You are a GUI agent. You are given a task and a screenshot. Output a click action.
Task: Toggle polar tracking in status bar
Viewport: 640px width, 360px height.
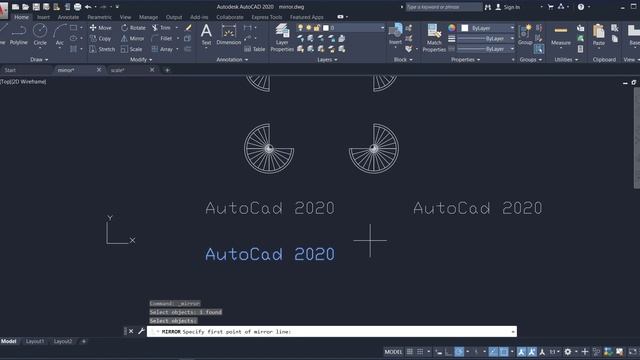point(459,351)
